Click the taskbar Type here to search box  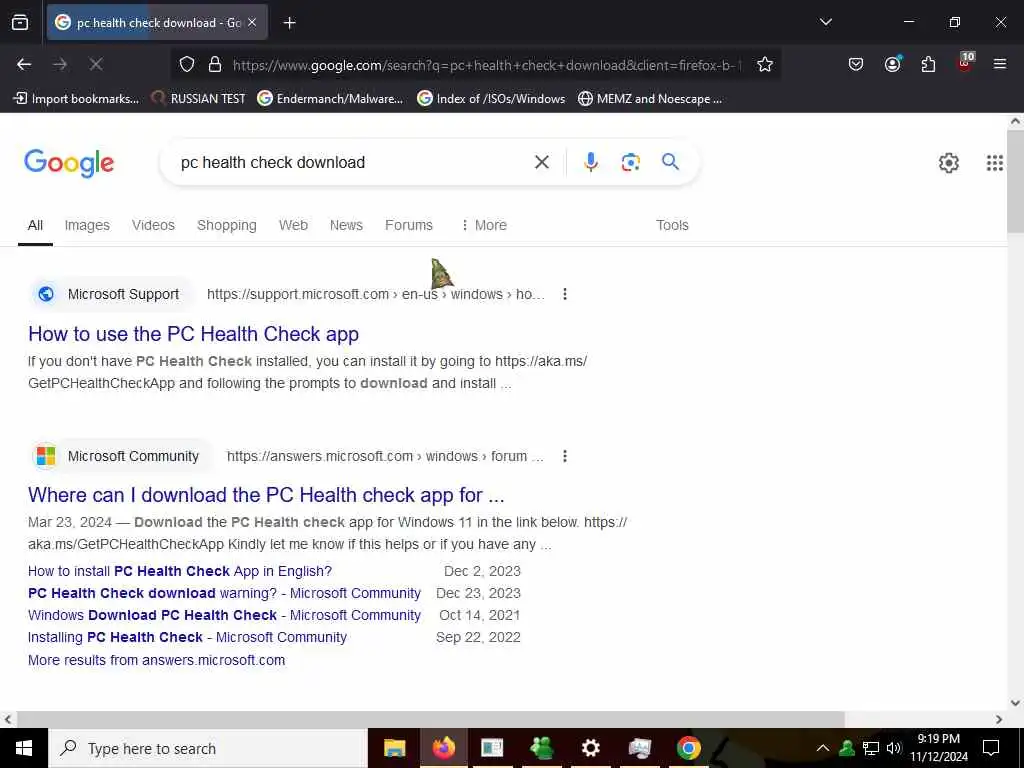(x=208, y=748)
